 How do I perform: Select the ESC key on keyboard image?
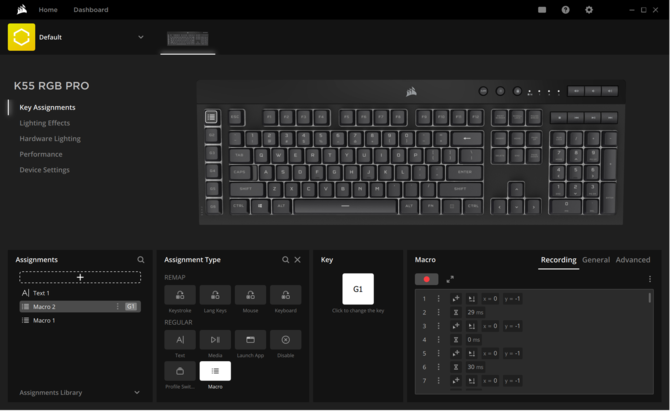(x=236, y=117)
